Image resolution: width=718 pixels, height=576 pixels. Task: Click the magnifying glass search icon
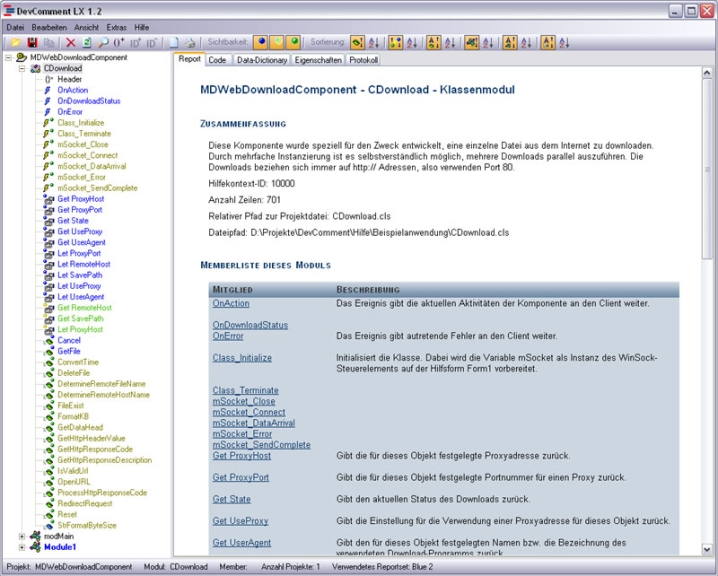click(103, 43)
